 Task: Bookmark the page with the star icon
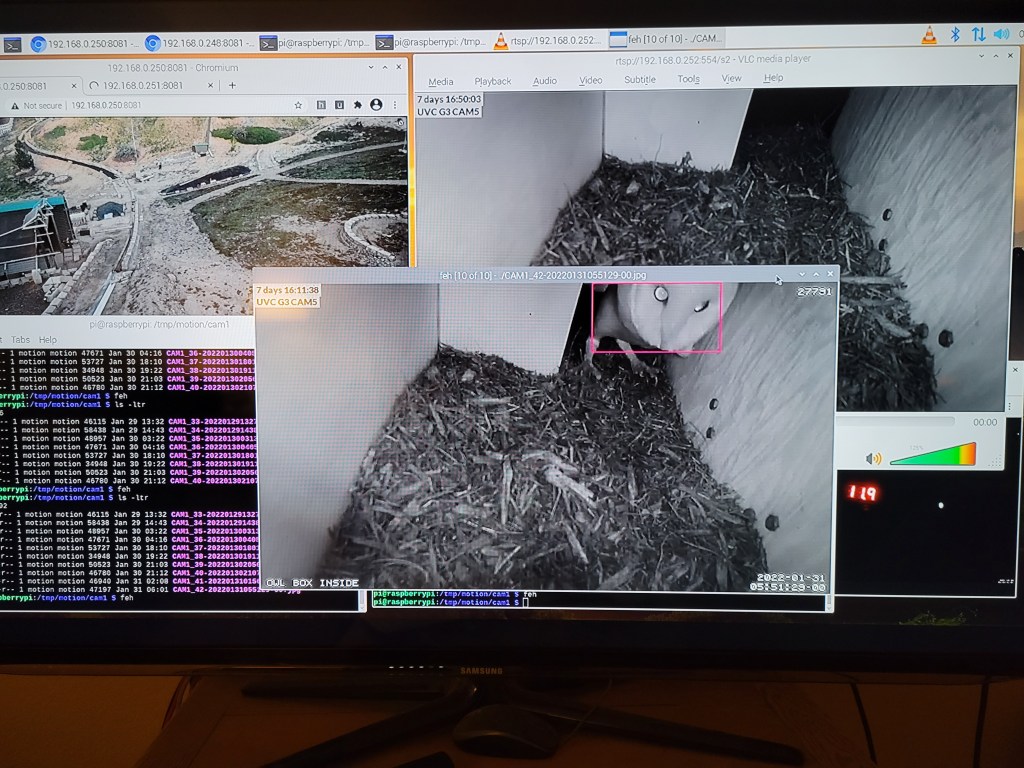298,105
